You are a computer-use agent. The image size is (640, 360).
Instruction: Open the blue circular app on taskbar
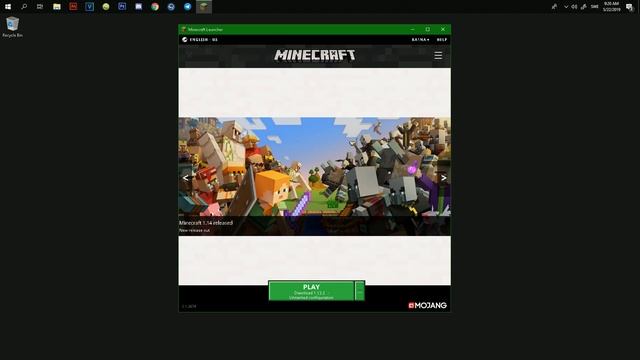pos(171,7)
